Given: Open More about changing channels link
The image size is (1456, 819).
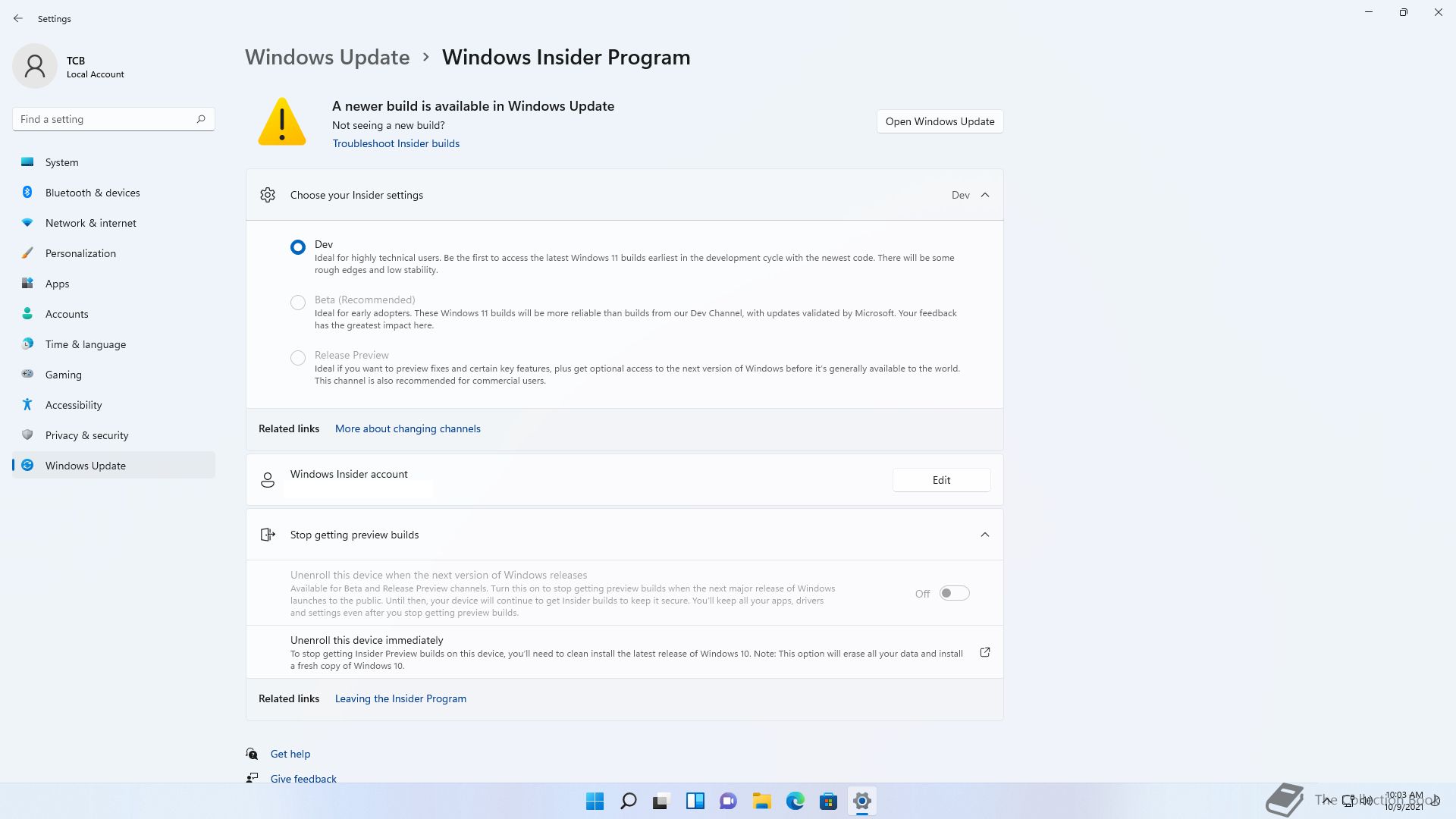Looking at the screenshot, I should point(407,428).
